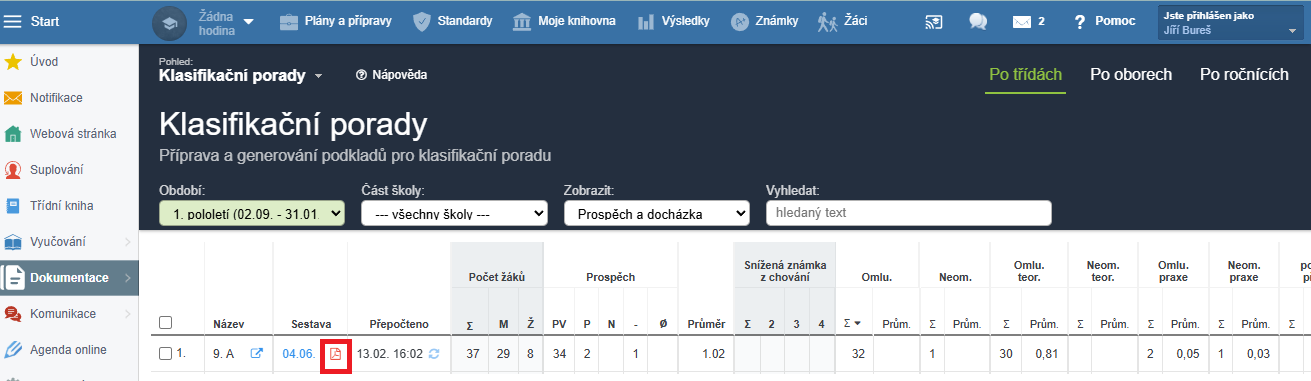Click the Vyhledat search text field
This screenshot has height=381, width=1311.
(908, 213)
